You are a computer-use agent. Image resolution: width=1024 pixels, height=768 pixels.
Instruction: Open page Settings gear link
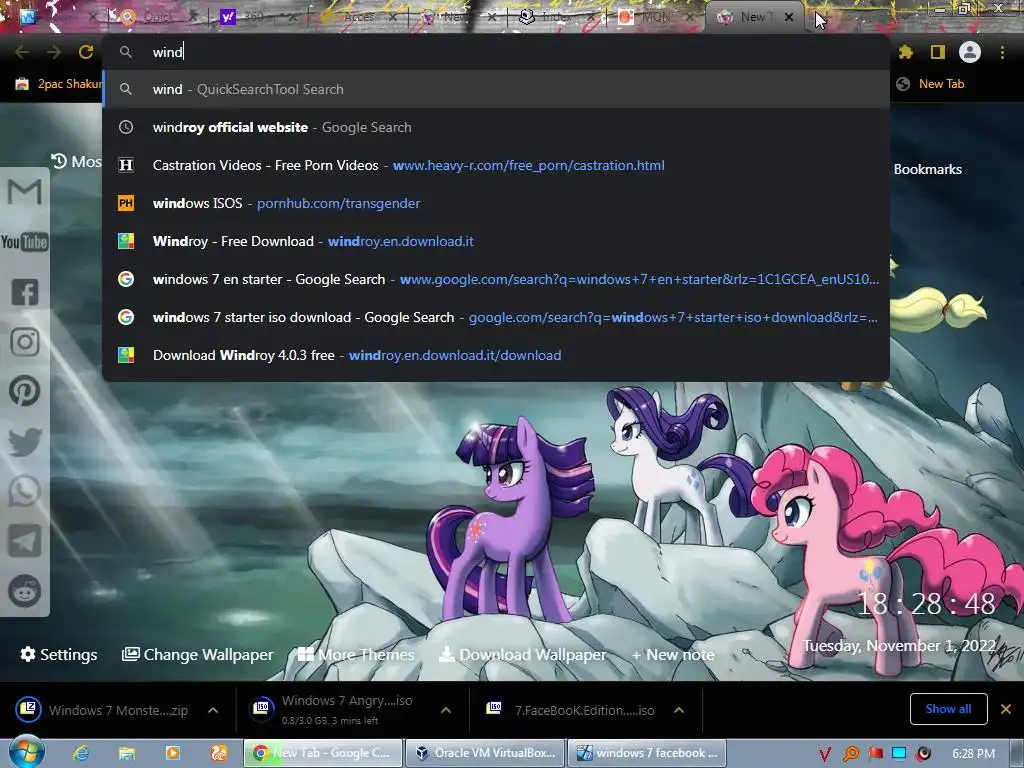pos(59,654)
